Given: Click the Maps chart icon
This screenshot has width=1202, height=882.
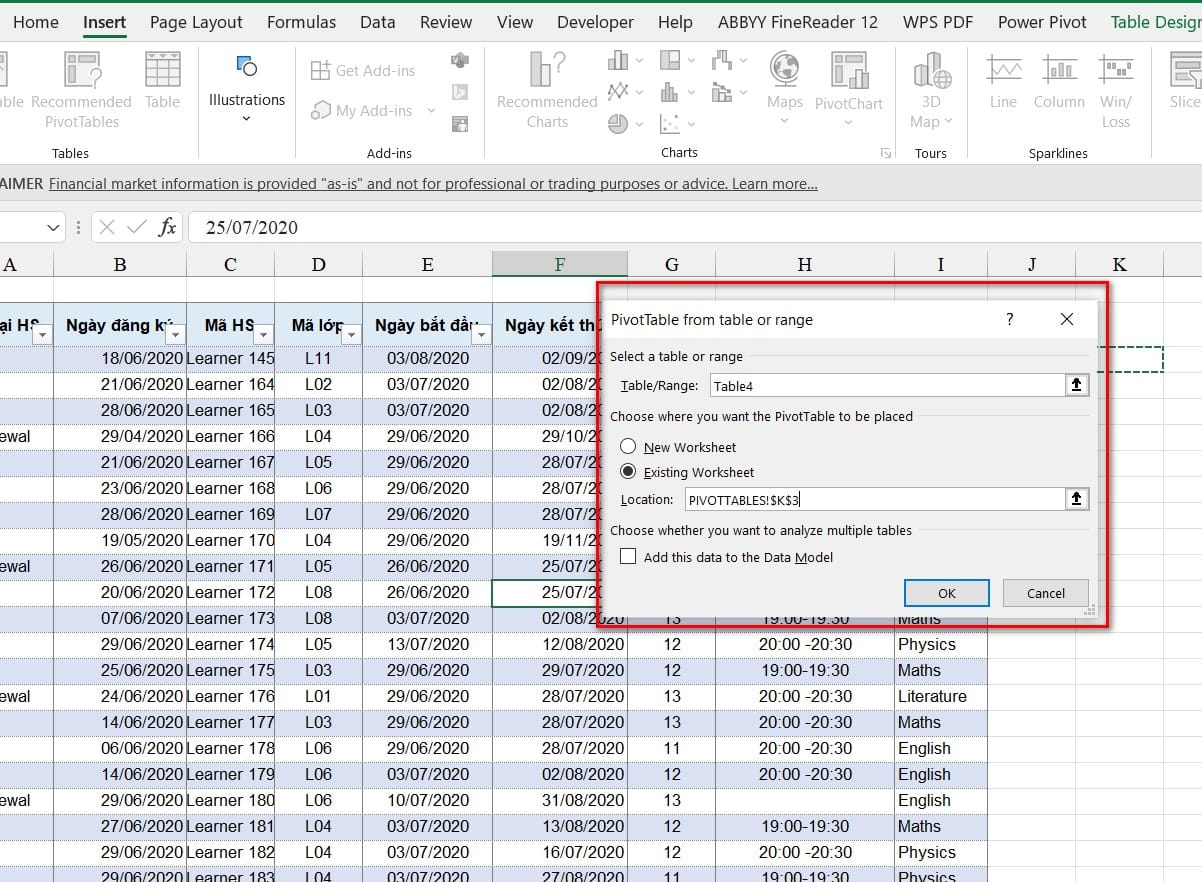Looking at the screenshot, I should (784, 69).
